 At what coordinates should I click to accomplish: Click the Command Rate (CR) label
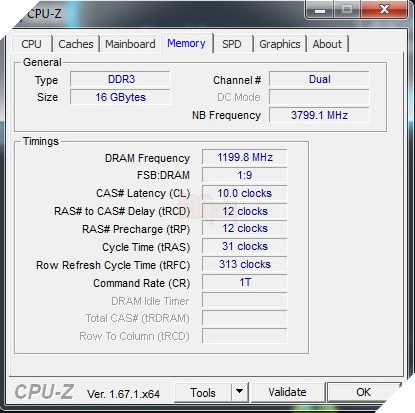click(x=142, y=283)
